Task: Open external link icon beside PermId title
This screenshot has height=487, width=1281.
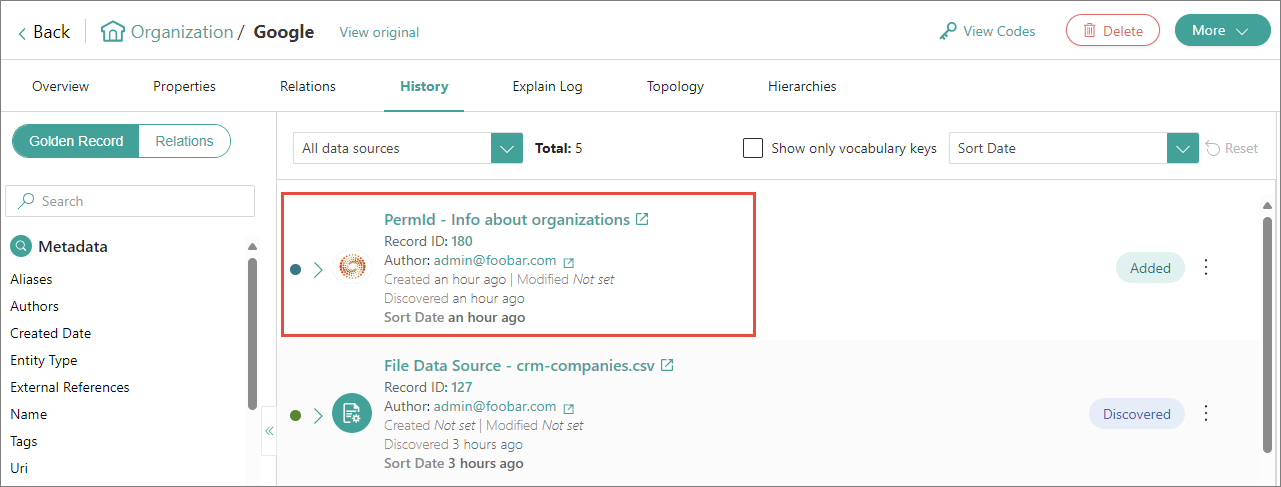Action: coord(642,219)
